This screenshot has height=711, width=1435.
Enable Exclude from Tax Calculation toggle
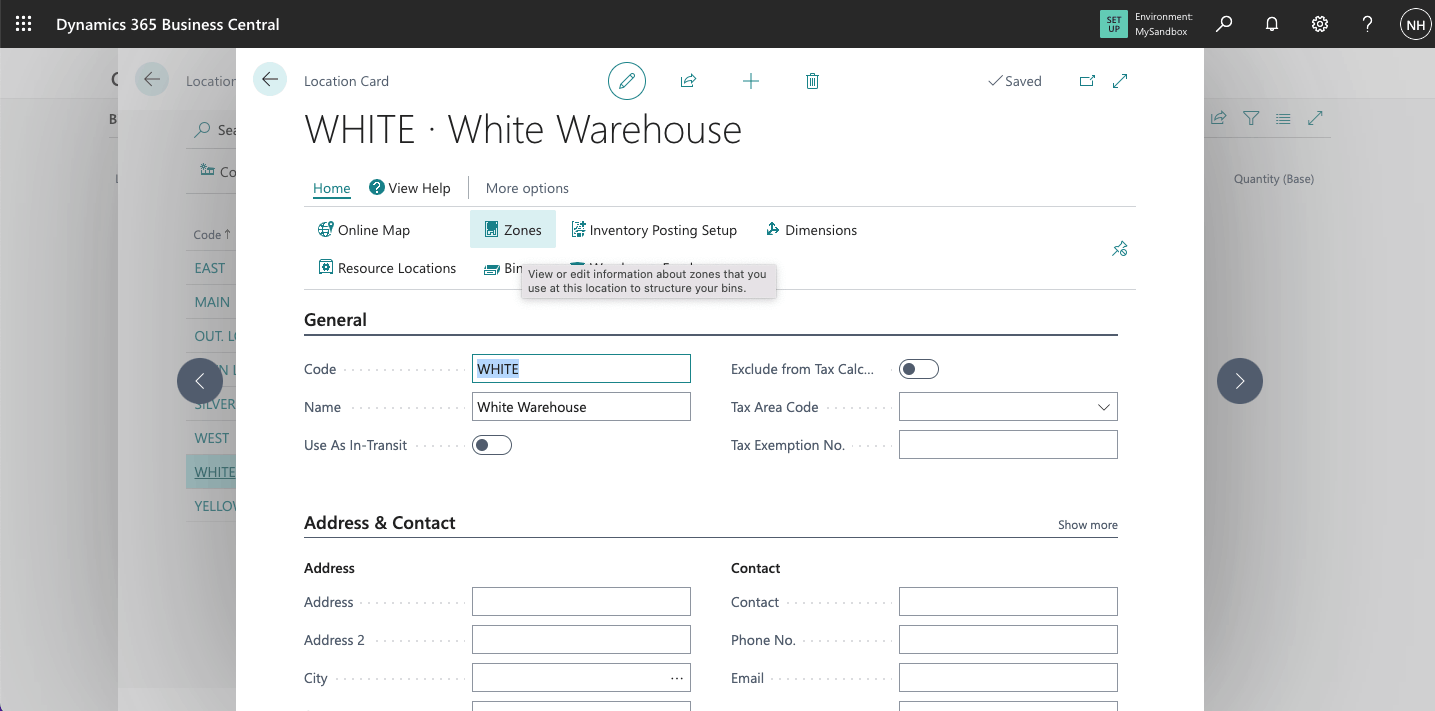point(918,369)
